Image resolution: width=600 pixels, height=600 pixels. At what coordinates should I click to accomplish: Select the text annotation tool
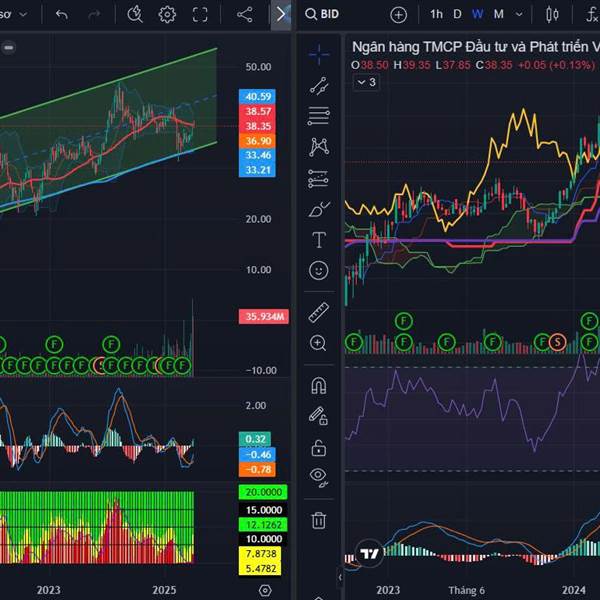319,240
